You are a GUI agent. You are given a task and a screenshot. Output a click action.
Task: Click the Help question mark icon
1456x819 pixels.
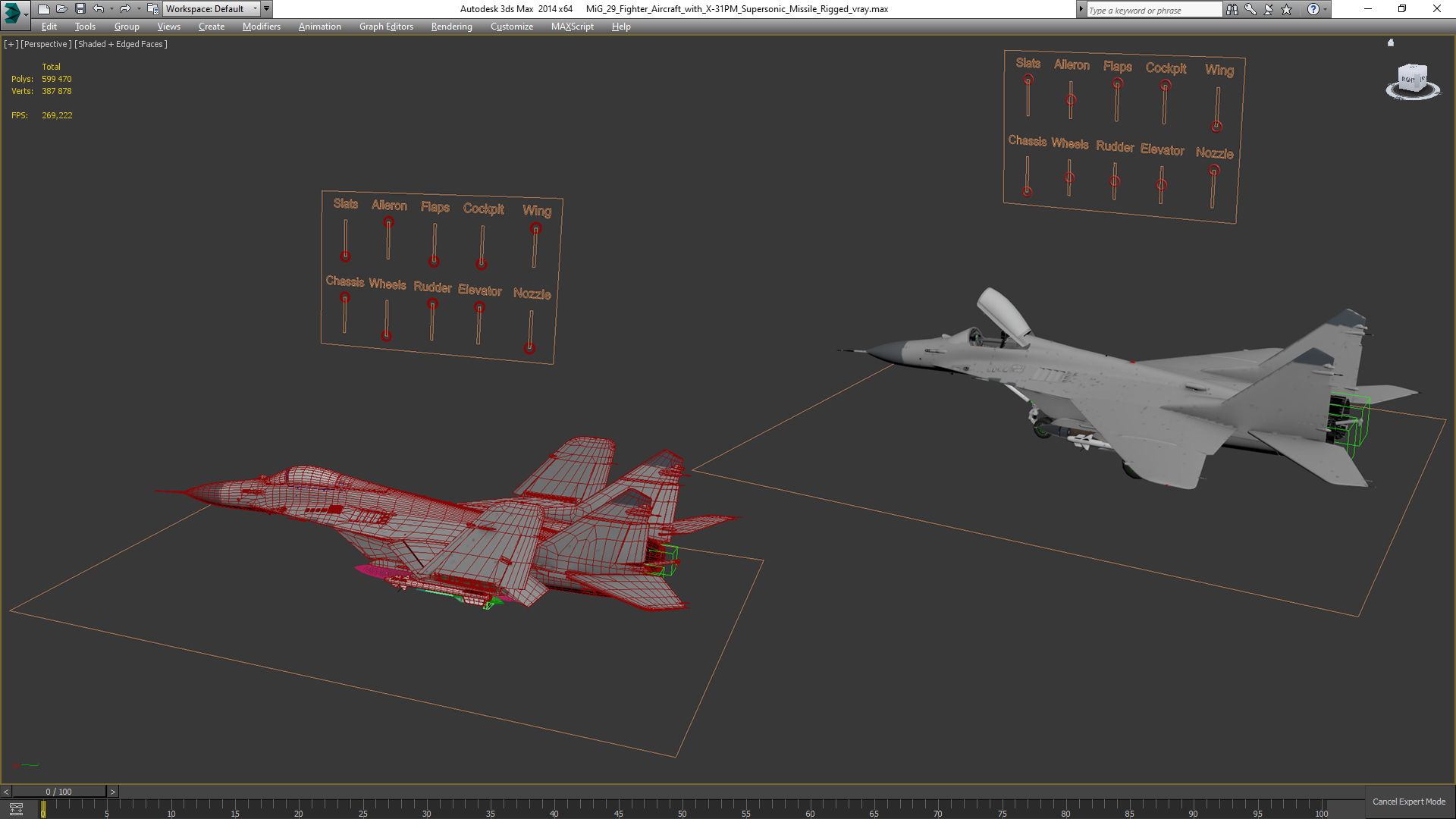[x=1313, y=9]
